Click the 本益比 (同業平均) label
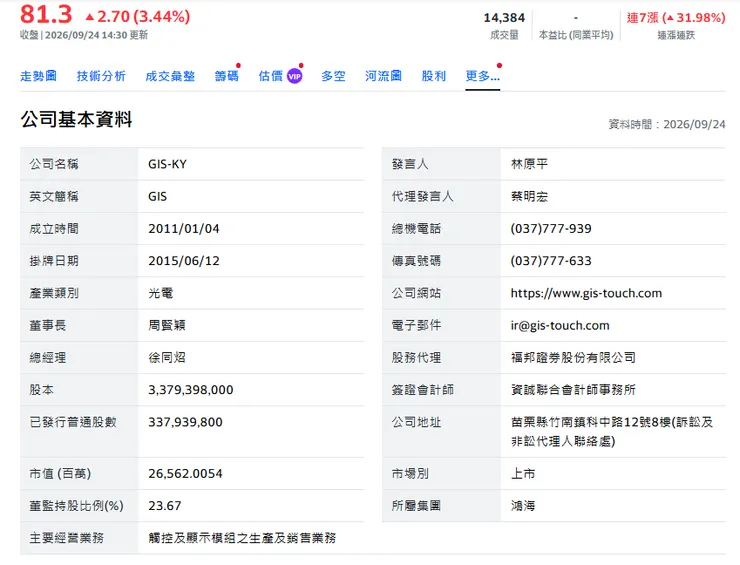Viewport: 740px width, 565px height. [576, 35]
